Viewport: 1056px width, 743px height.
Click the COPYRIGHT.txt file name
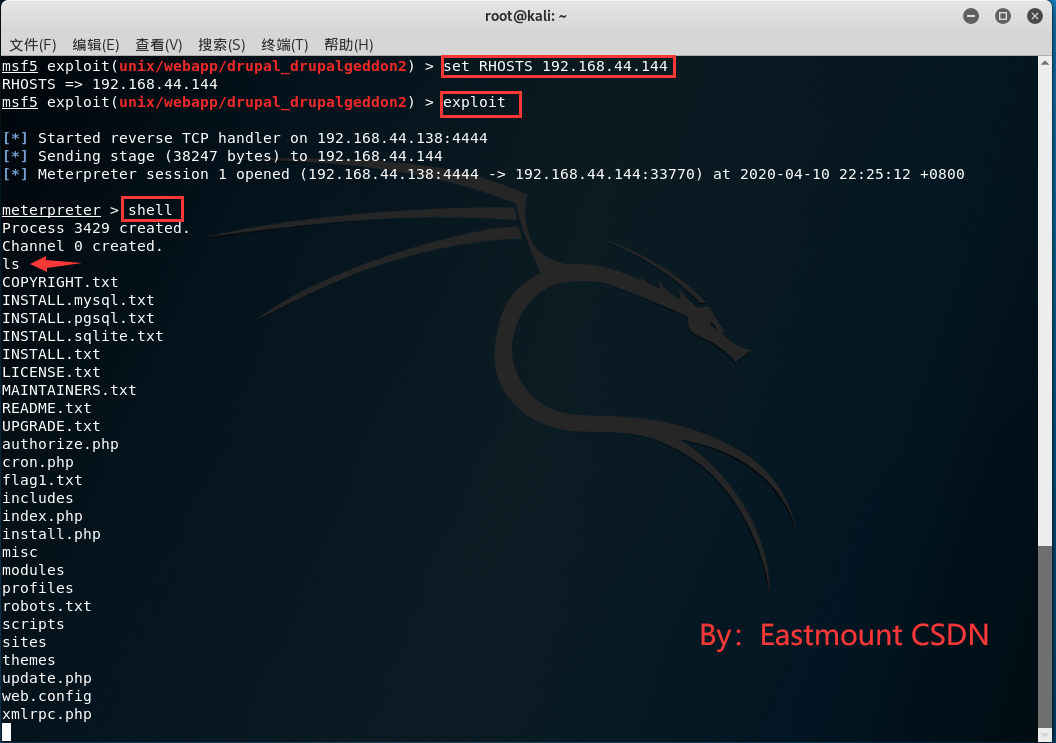click(x=60, y=282)
